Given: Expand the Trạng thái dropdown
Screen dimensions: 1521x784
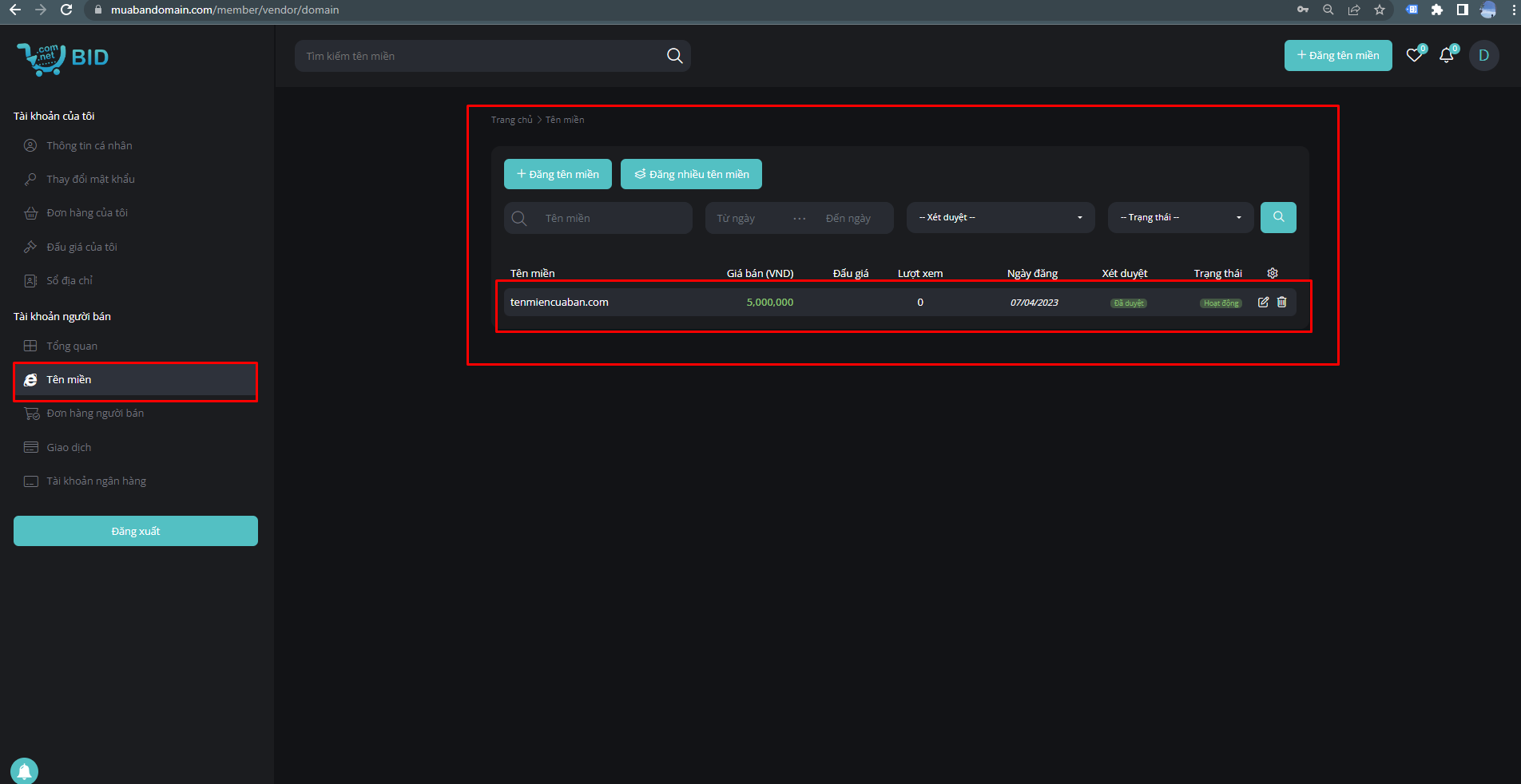Looking at the screenshot, I should point(1181,217).
